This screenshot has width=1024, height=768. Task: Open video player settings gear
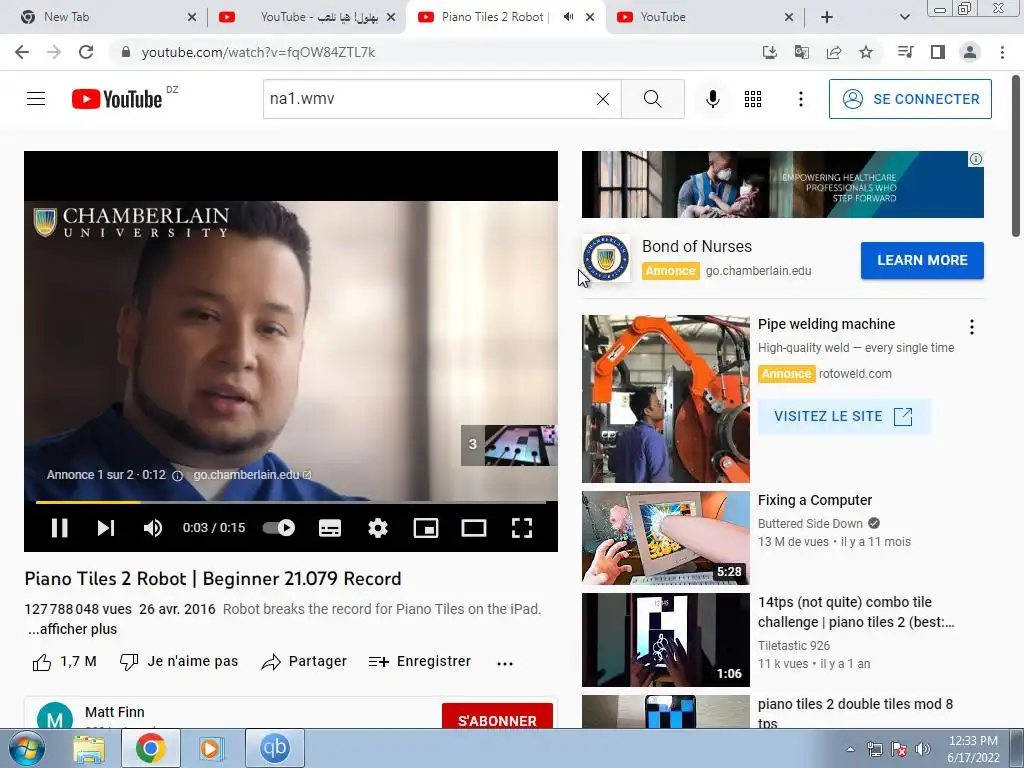coord(377,528)
